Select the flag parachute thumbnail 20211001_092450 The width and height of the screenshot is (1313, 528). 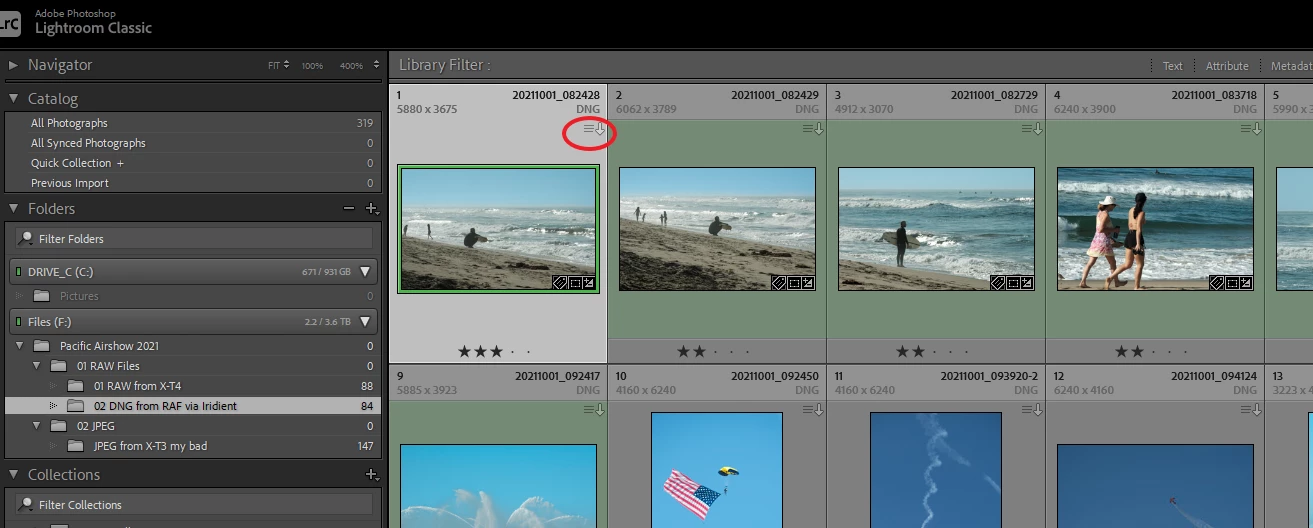(x=717, y=470)
